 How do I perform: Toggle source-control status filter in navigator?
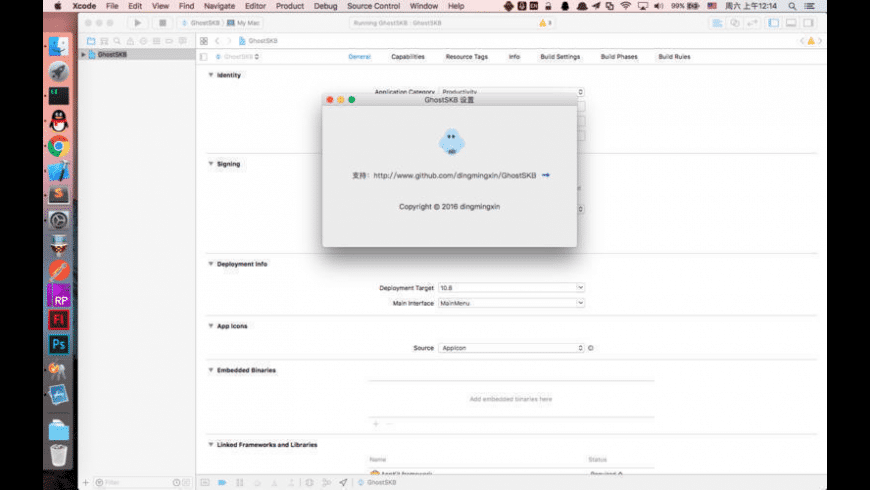(x=186, y=482)
